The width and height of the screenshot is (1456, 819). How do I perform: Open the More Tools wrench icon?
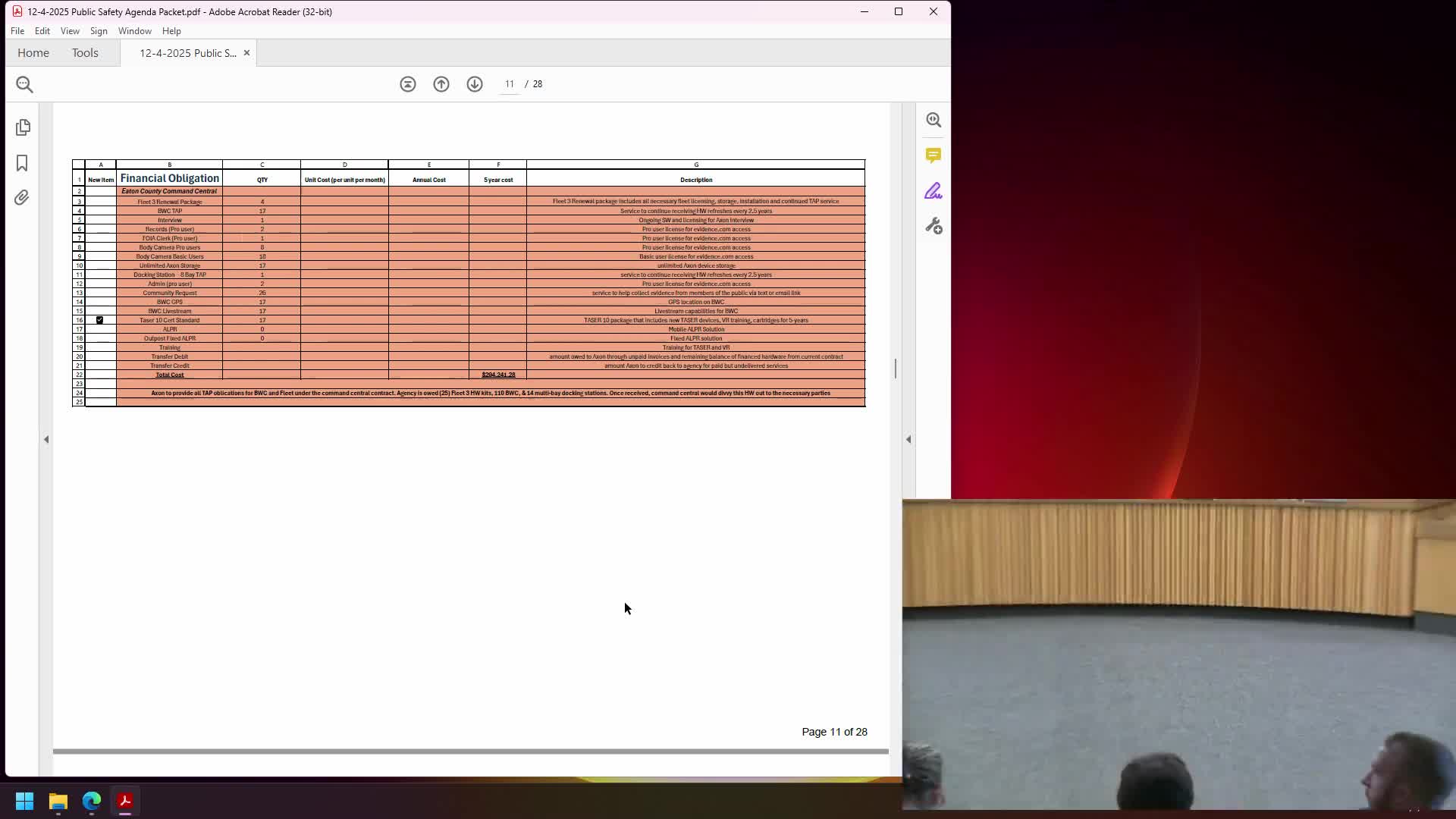click(934, 226)
